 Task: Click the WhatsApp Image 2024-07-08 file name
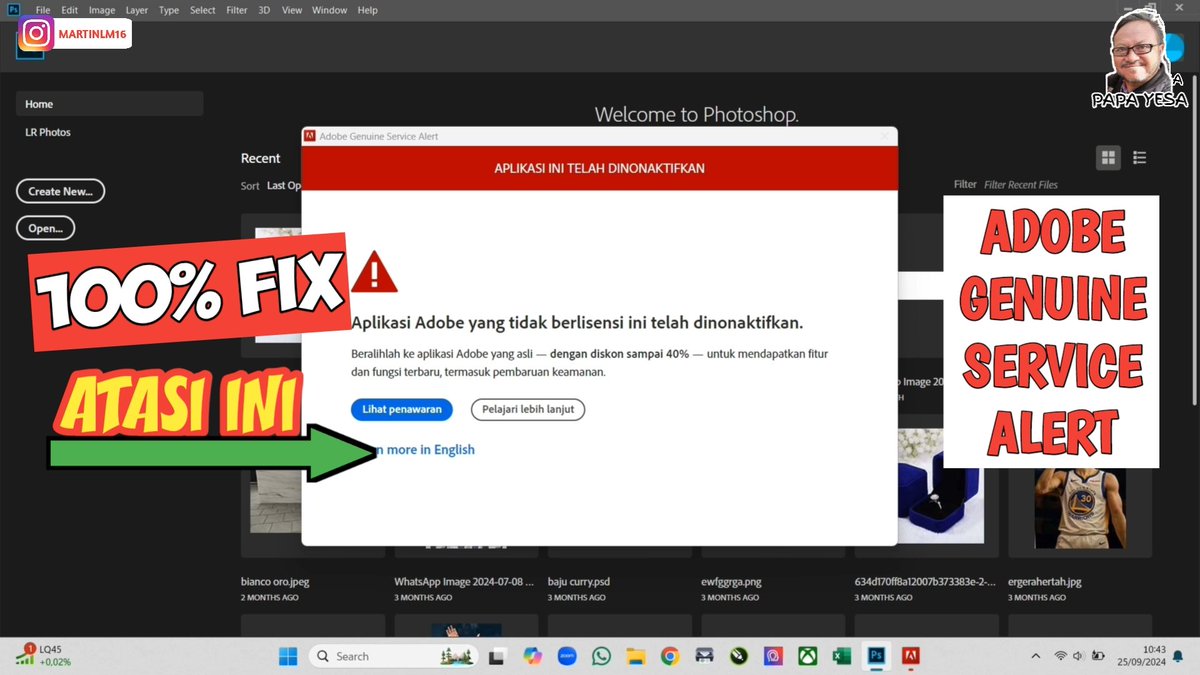464,581
